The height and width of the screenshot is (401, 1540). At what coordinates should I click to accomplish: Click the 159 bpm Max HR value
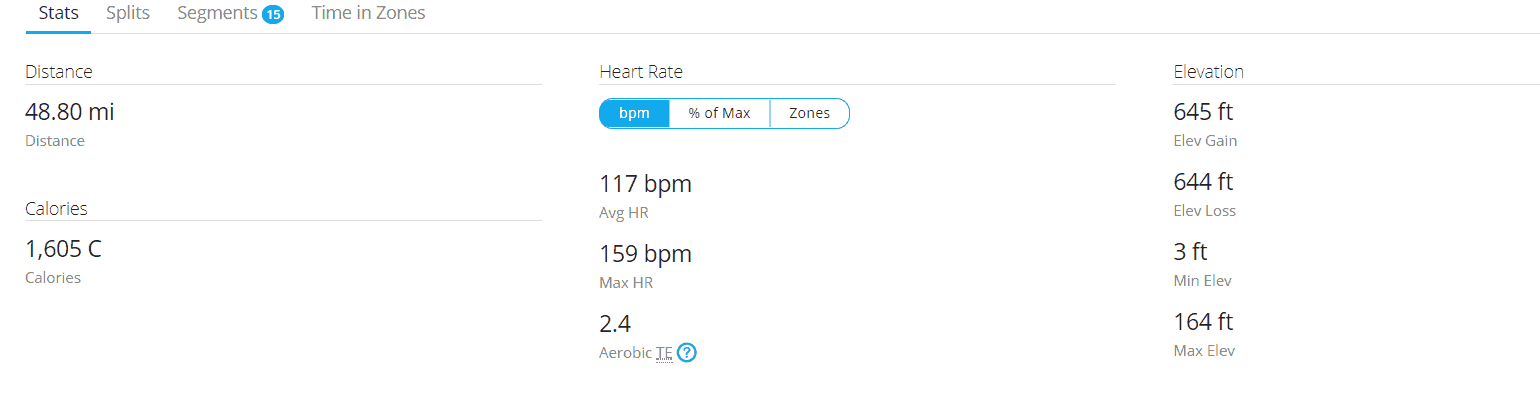[x=645, y=254]
